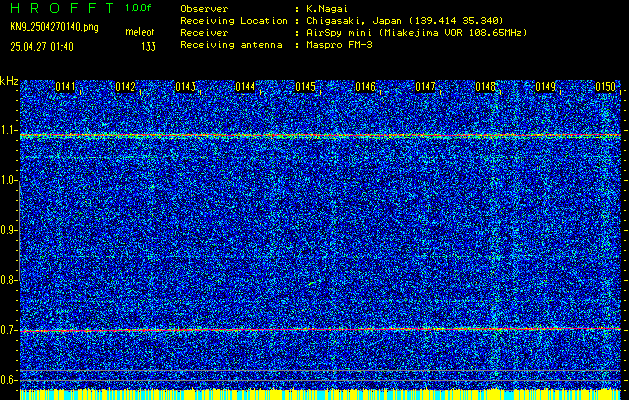This screenshot has width=629, height=400.
Task: Click the 0.8 frequency axis label
Action: (x=8, y=280)
